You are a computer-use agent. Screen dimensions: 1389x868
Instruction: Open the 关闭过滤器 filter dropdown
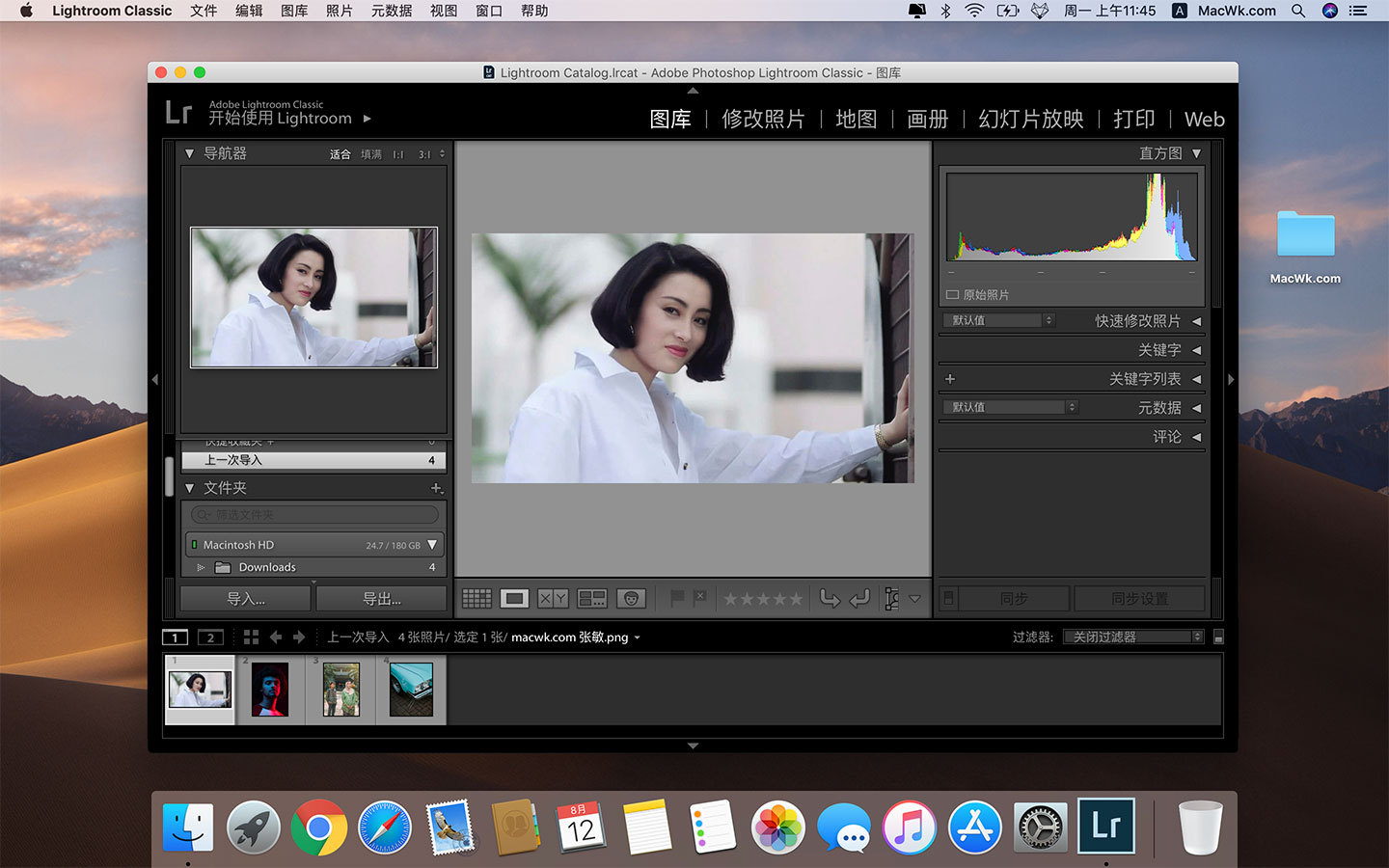pyautogui.click(x=1133, y=637)
